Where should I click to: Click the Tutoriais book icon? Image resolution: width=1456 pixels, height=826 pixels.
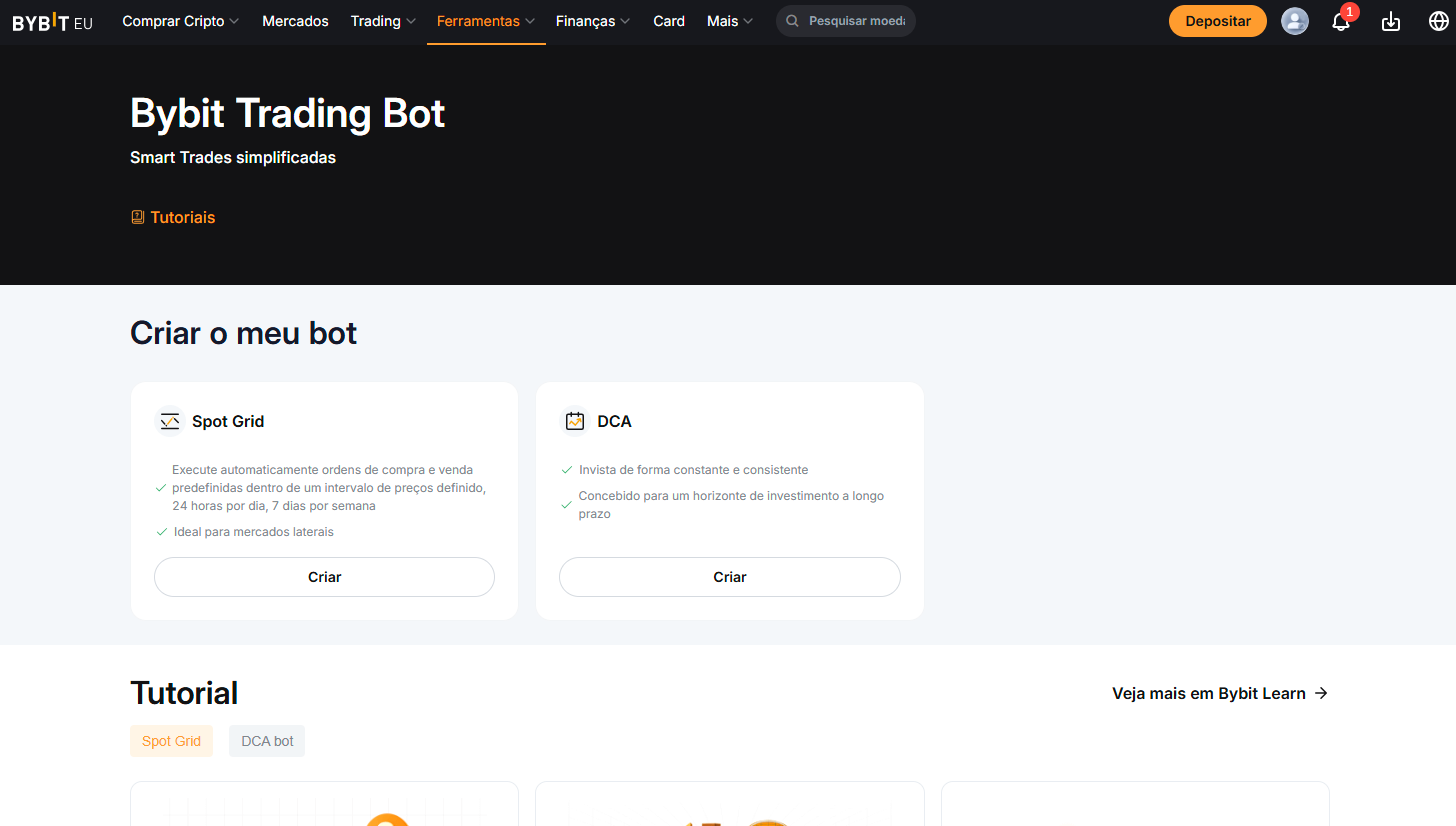coord(138,217)
